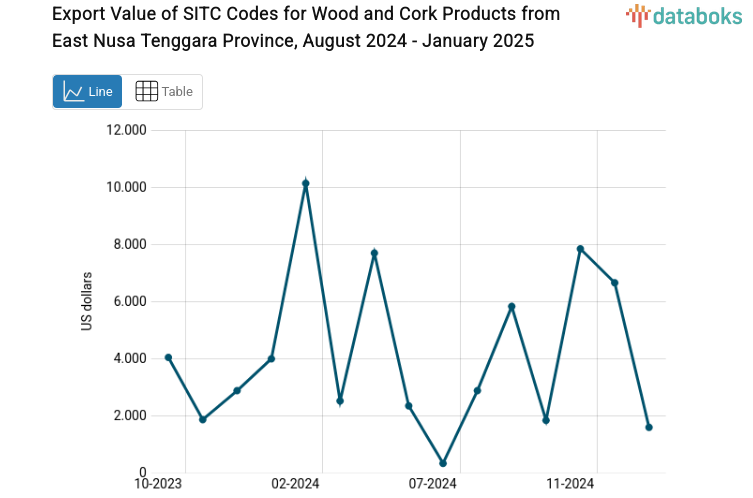Click the highest data point above 10.000
Screen dimensions: 753x498
(306, 184)
